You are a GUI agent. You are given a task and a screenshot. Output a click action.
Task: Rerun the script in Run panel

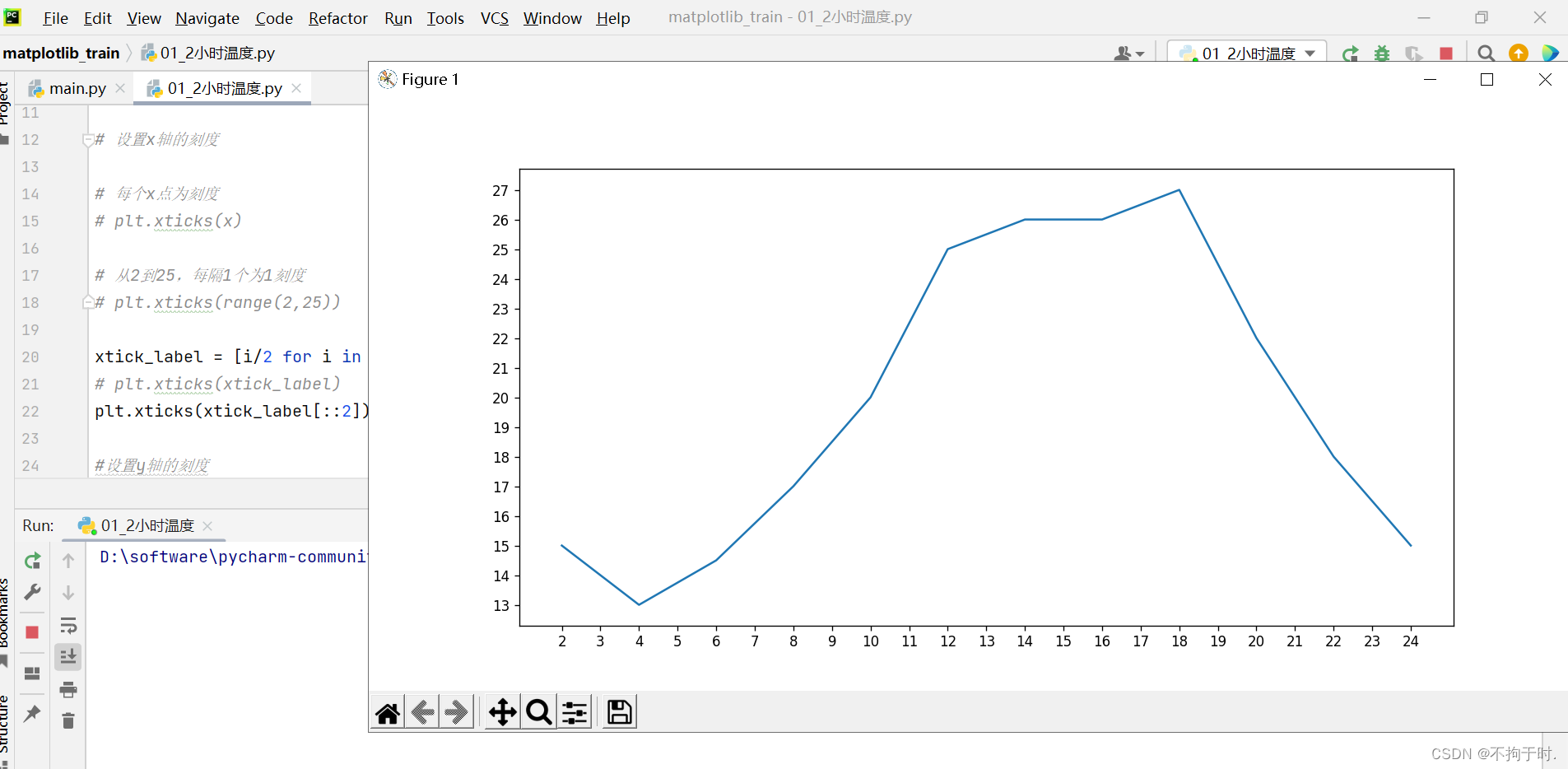coord(32,562)
